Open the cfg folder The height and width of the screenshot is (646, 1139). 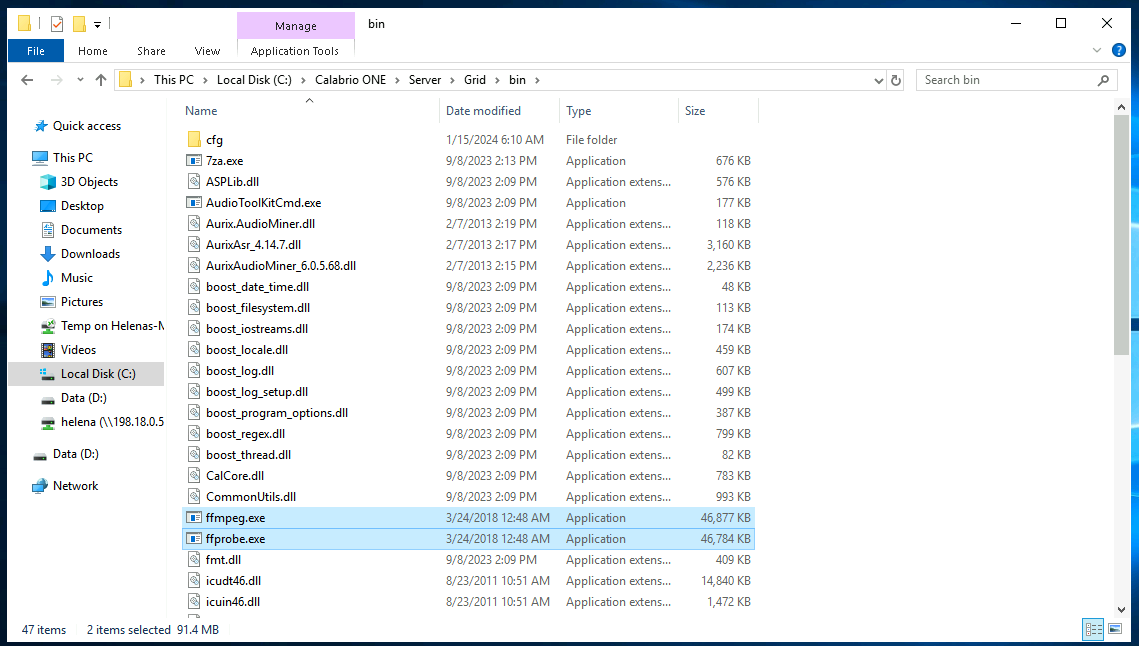214,140
